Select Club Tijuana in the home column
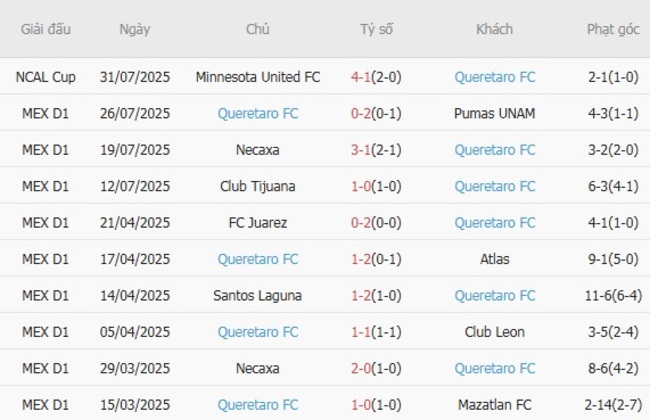The width and height of the screenshot is (650, 420). (x=258, y=186)
